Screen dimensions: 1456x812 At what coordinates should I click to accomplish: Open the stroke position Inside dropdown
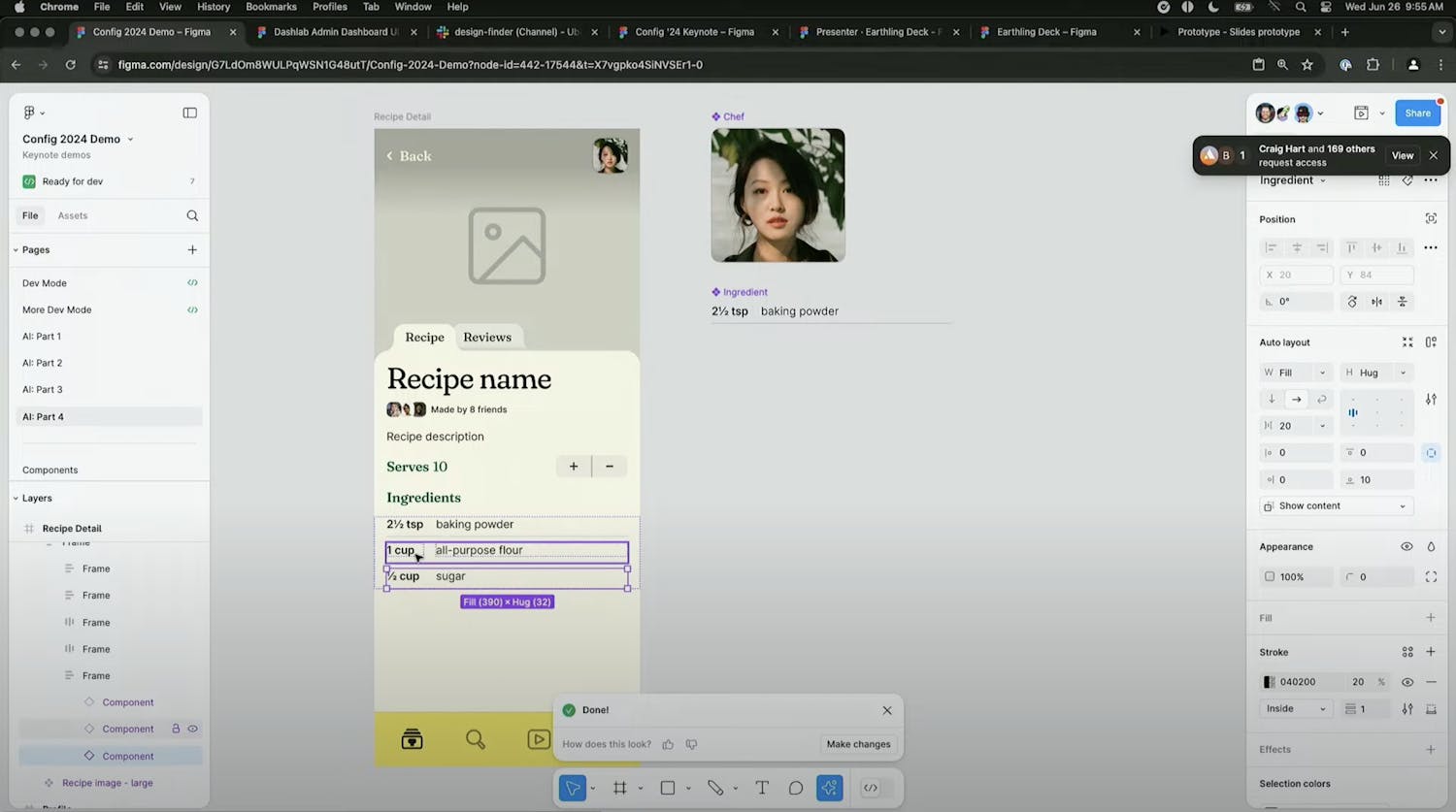click(1296, 709)
